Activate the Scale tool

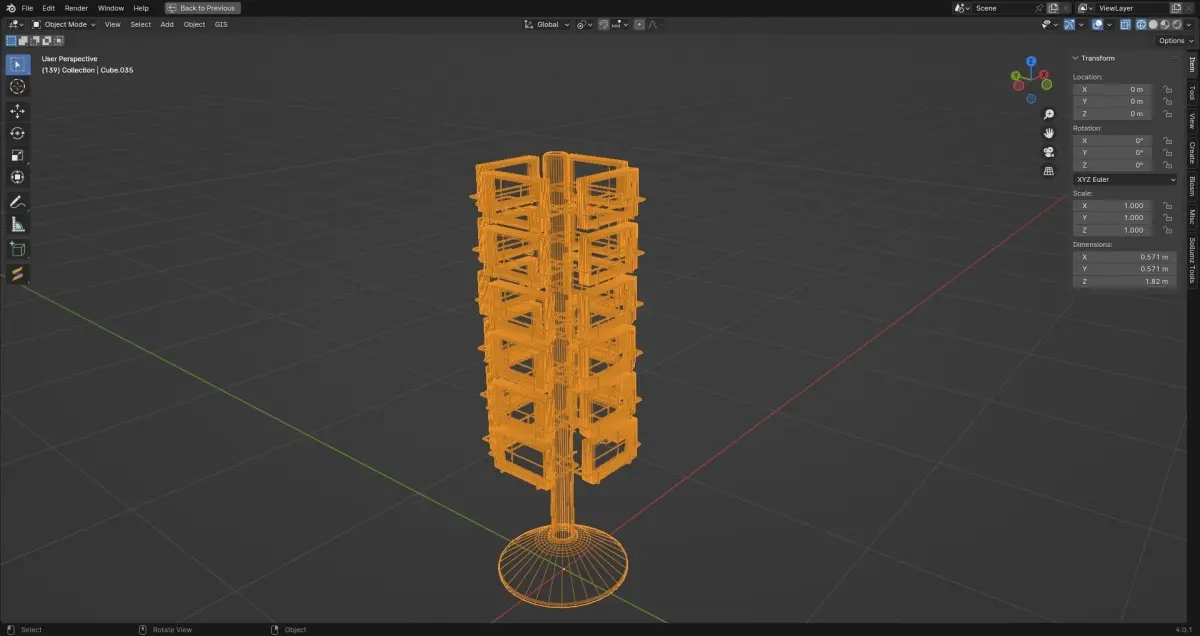click(17, 155)
